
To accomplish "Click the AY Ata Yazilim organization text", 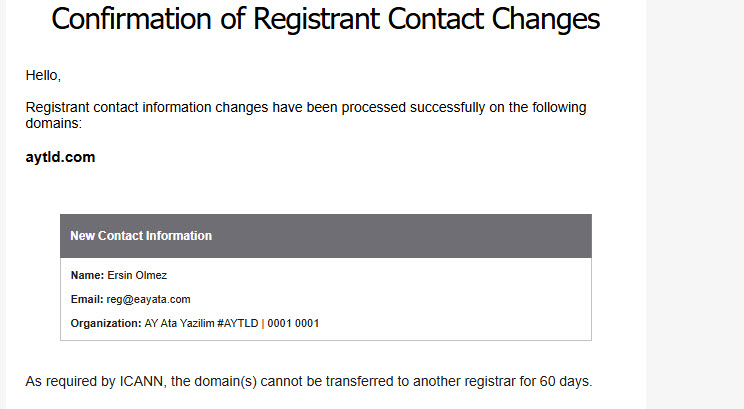I will pyautogui.click(x=179, y=324).
